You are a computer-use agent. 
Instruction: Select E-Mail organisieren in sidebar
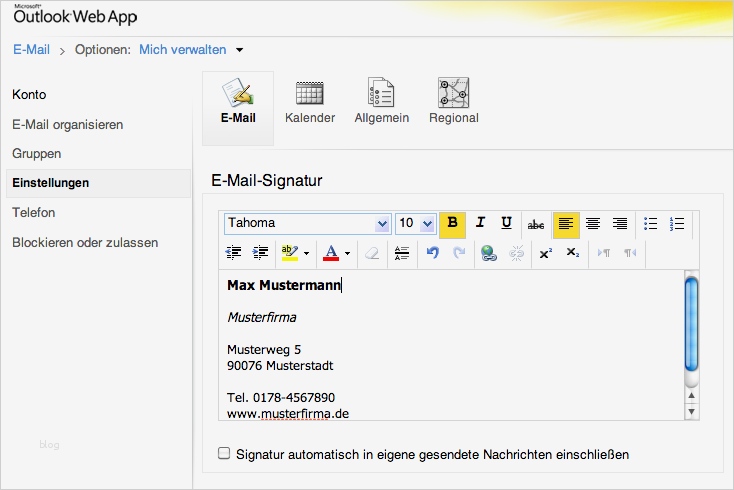pyautogui.click(x=67, y=124)
